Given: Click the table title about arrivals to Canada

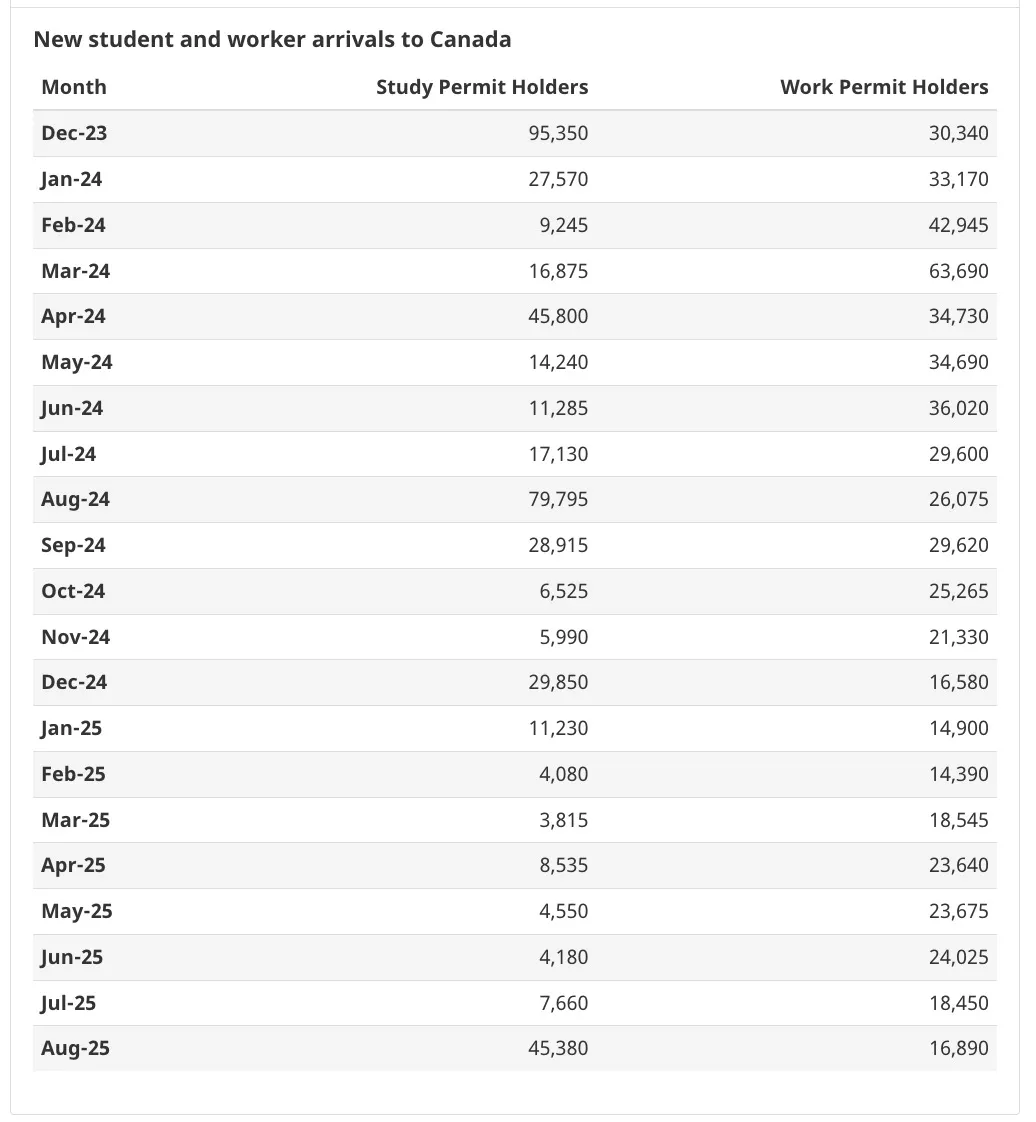Looking at the screenshot, I should (x=272, y=39).
